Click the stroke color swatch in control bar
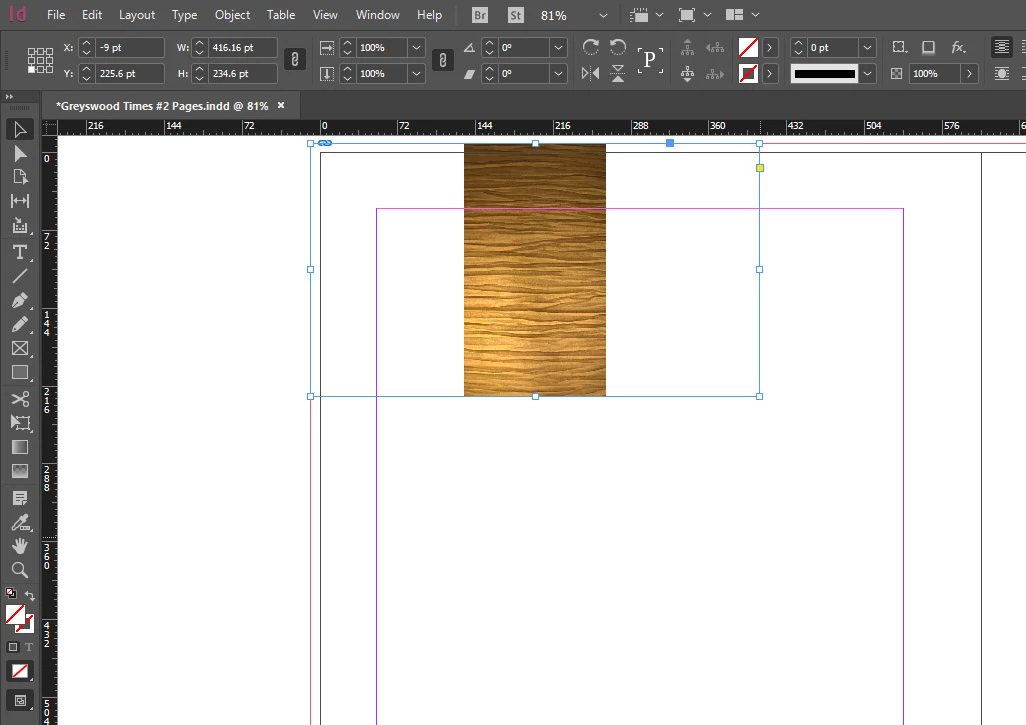Screen dimensions: 1026x725 [x=749, y=73]
